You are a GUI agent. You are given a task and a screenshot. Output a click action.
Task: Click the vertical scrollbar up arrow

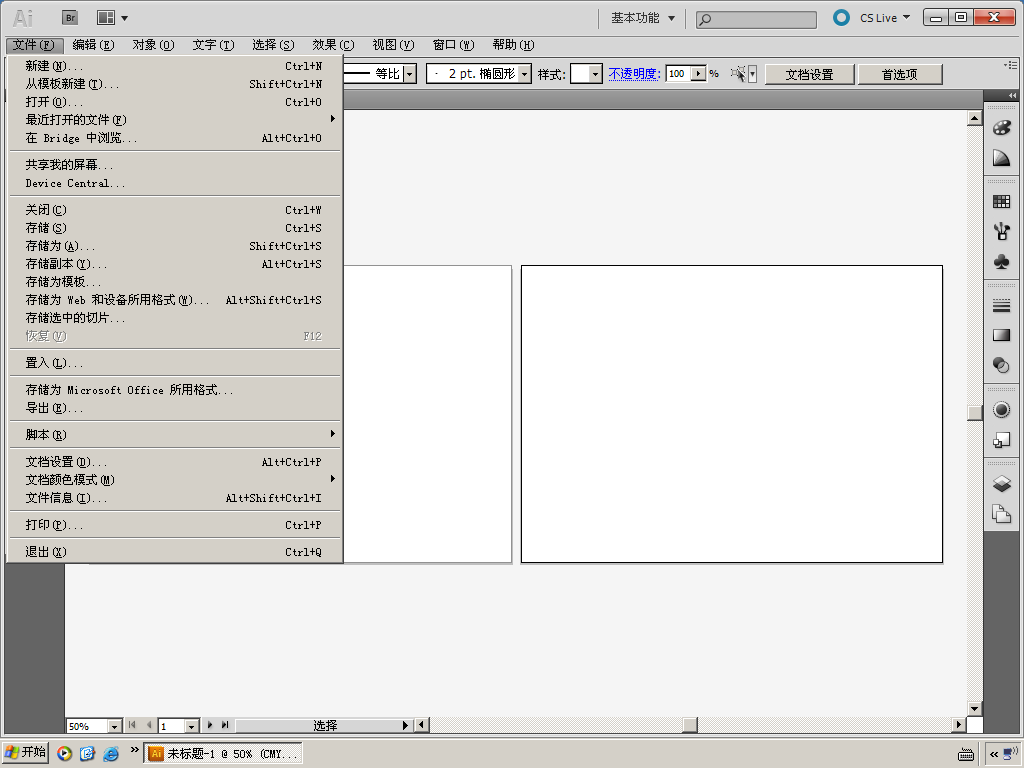(x=974, y=118)
